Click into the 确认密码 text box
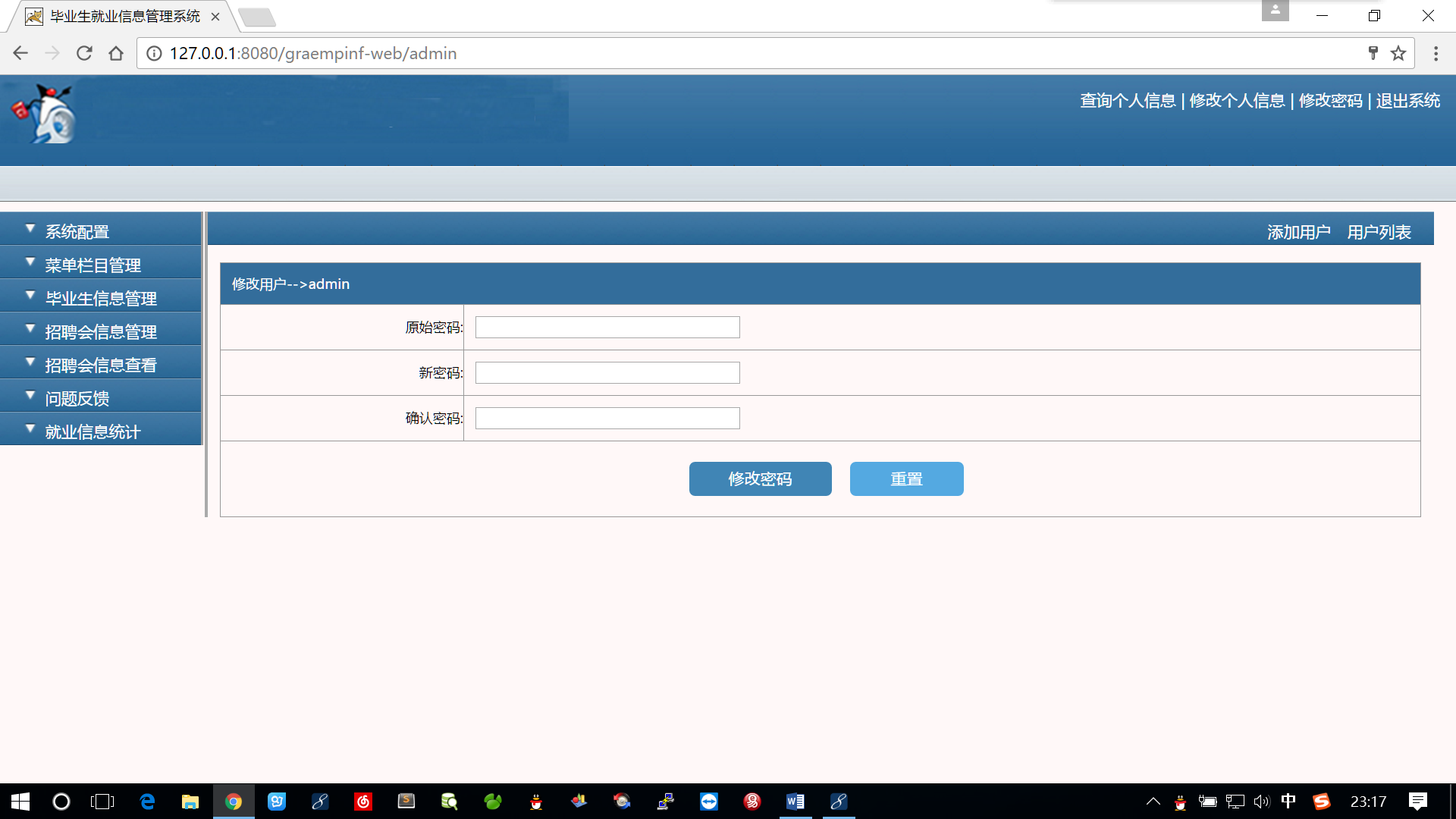1456x819 pixels. click(607, 418)
